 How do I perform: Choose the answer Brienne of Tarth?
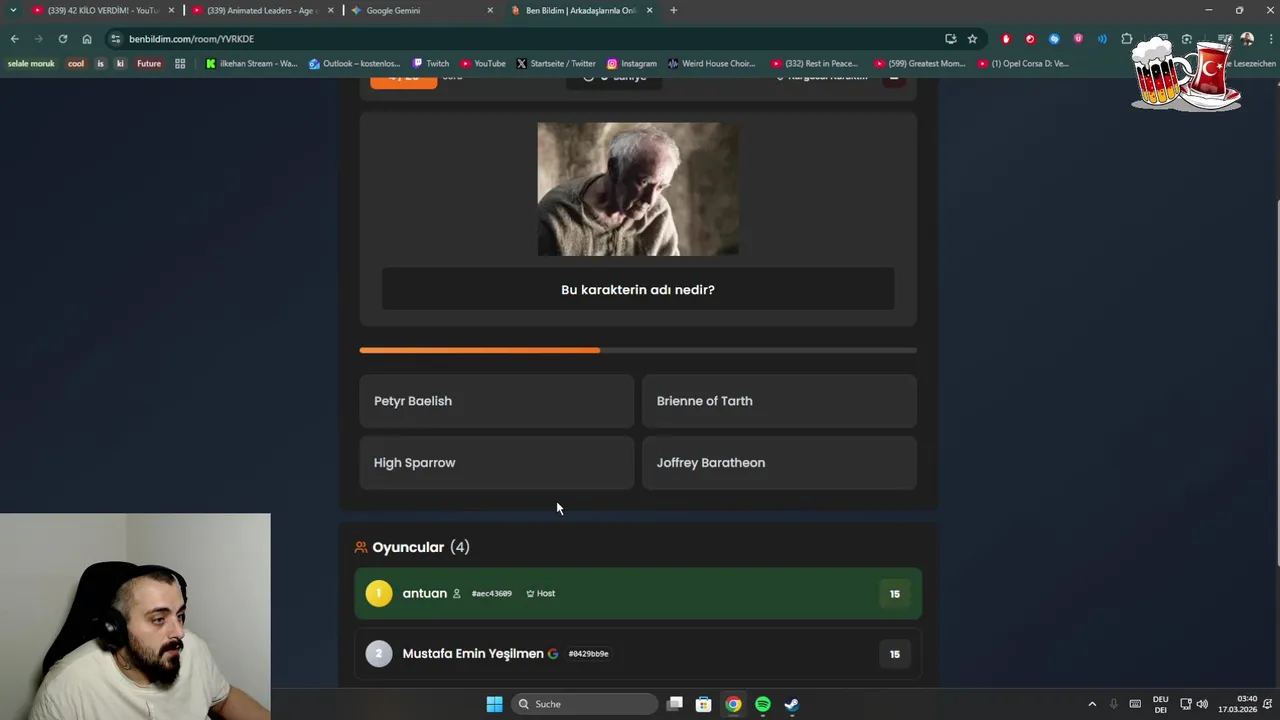click(x=779, y=401)
